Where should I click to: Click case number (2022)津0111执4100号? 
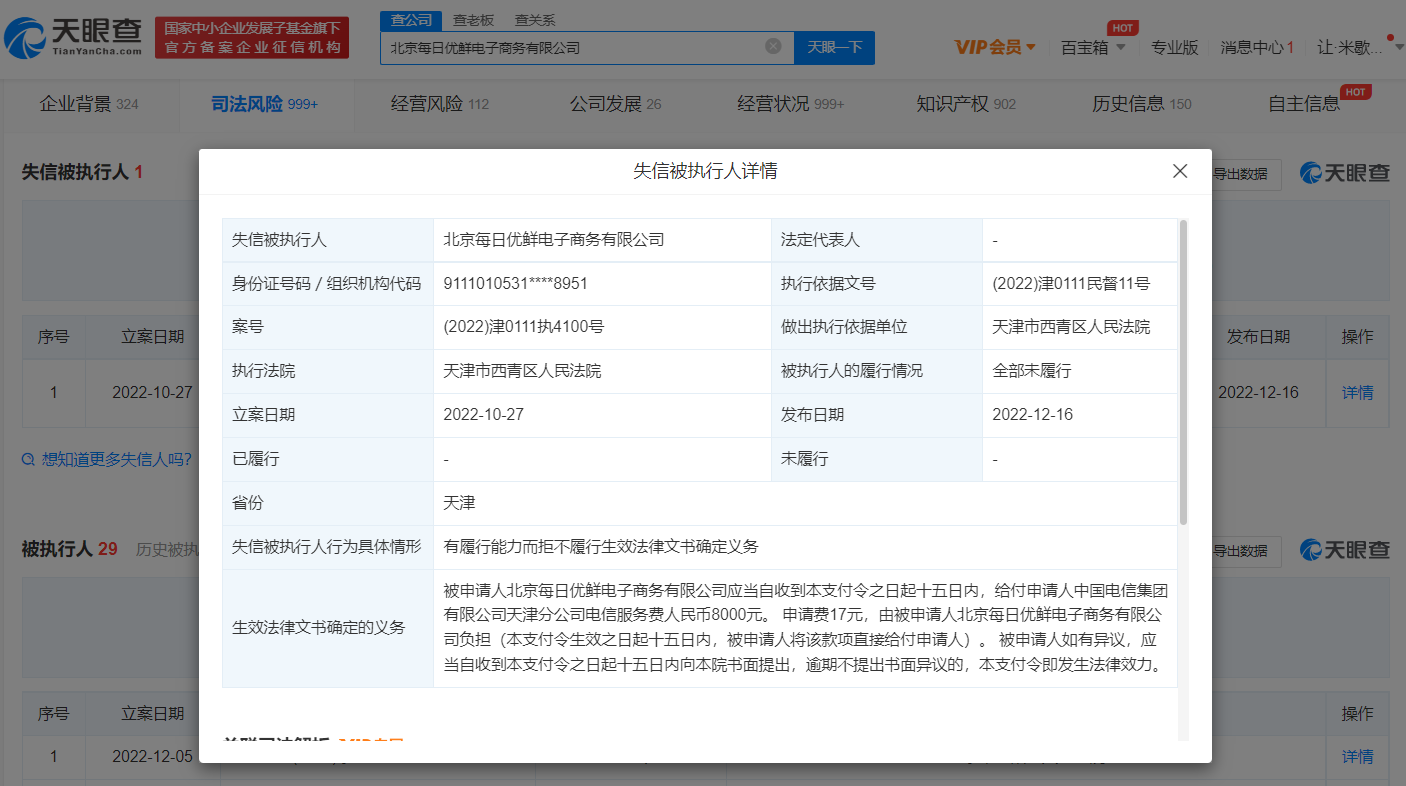tap(523, 327)
